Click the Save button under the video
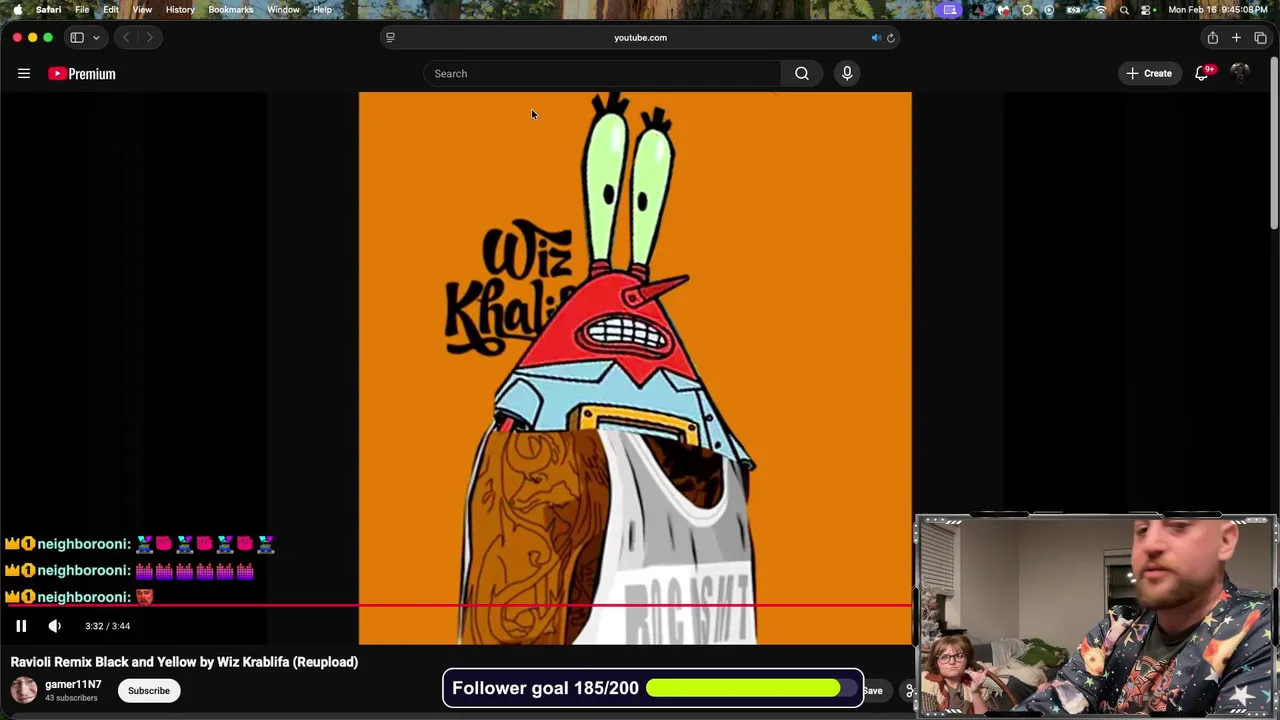The width and height of the screenshot is (1280, 720). [873, 690]
